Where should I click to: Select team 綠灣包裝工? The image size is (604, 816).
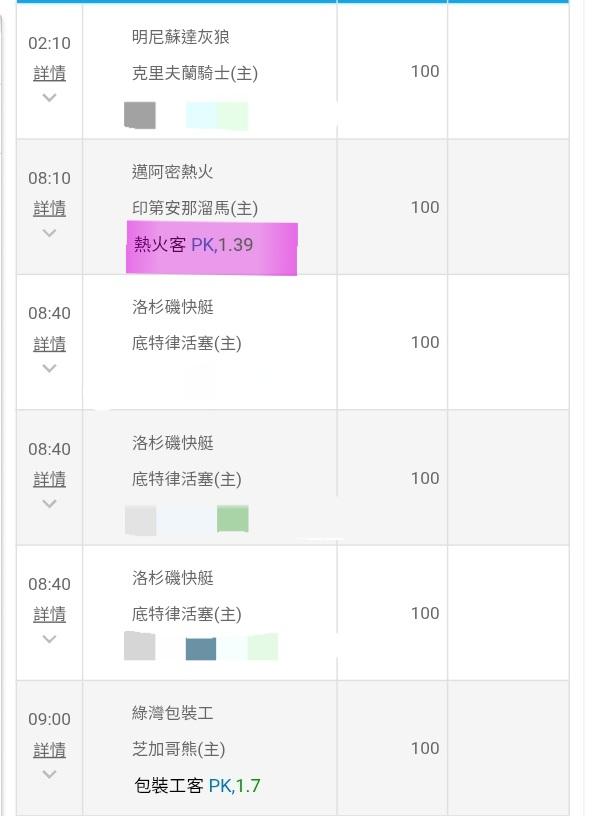click(x=172, y=713)
